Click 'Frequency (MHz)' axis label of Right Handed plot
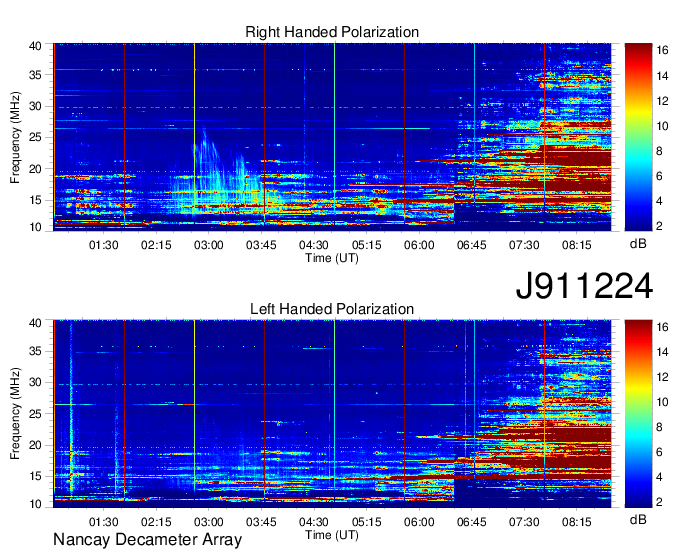The height and width of the screenshot is (552, 680). [x=15, y=137]
